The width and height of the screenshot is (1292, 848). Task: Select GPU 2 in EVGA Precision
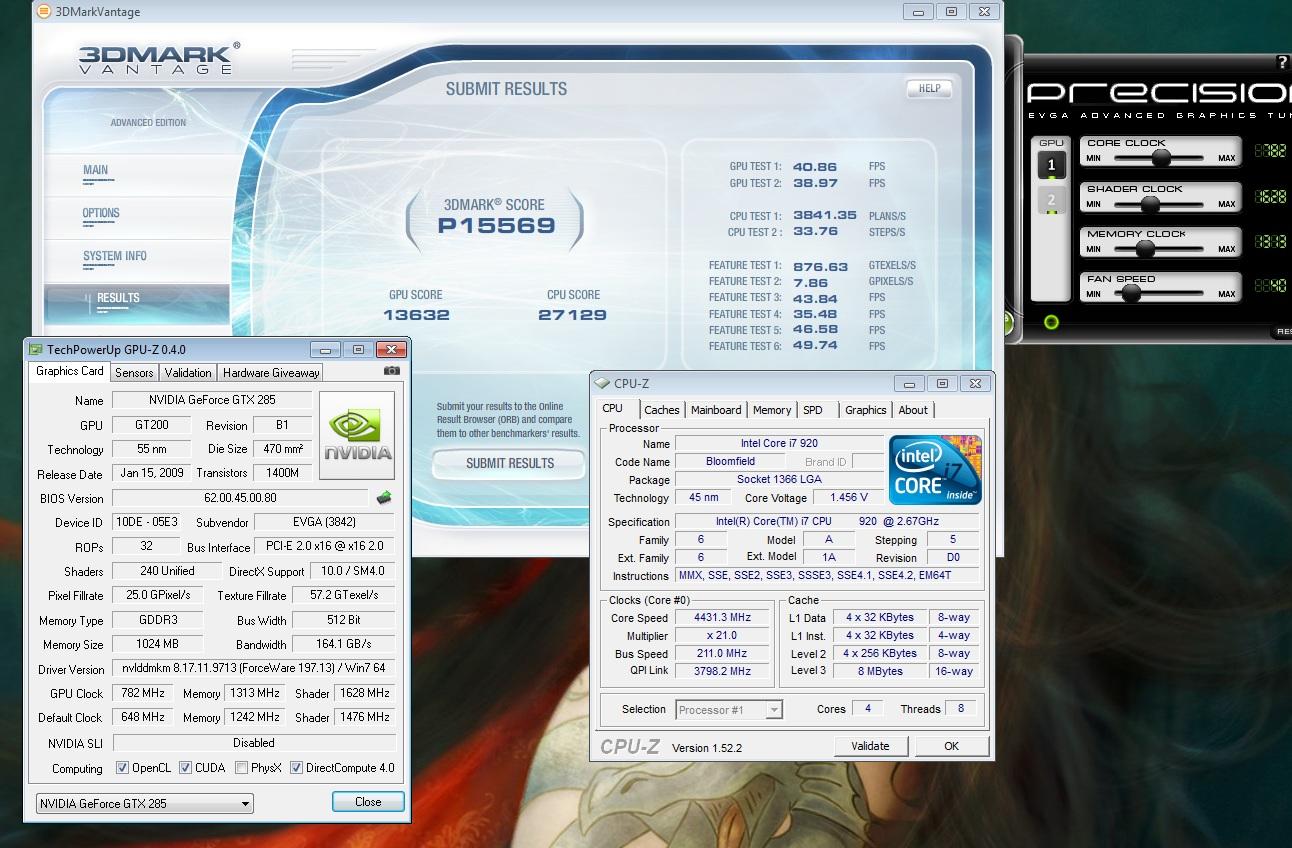pyautogui.click(x=1051, y=201)
